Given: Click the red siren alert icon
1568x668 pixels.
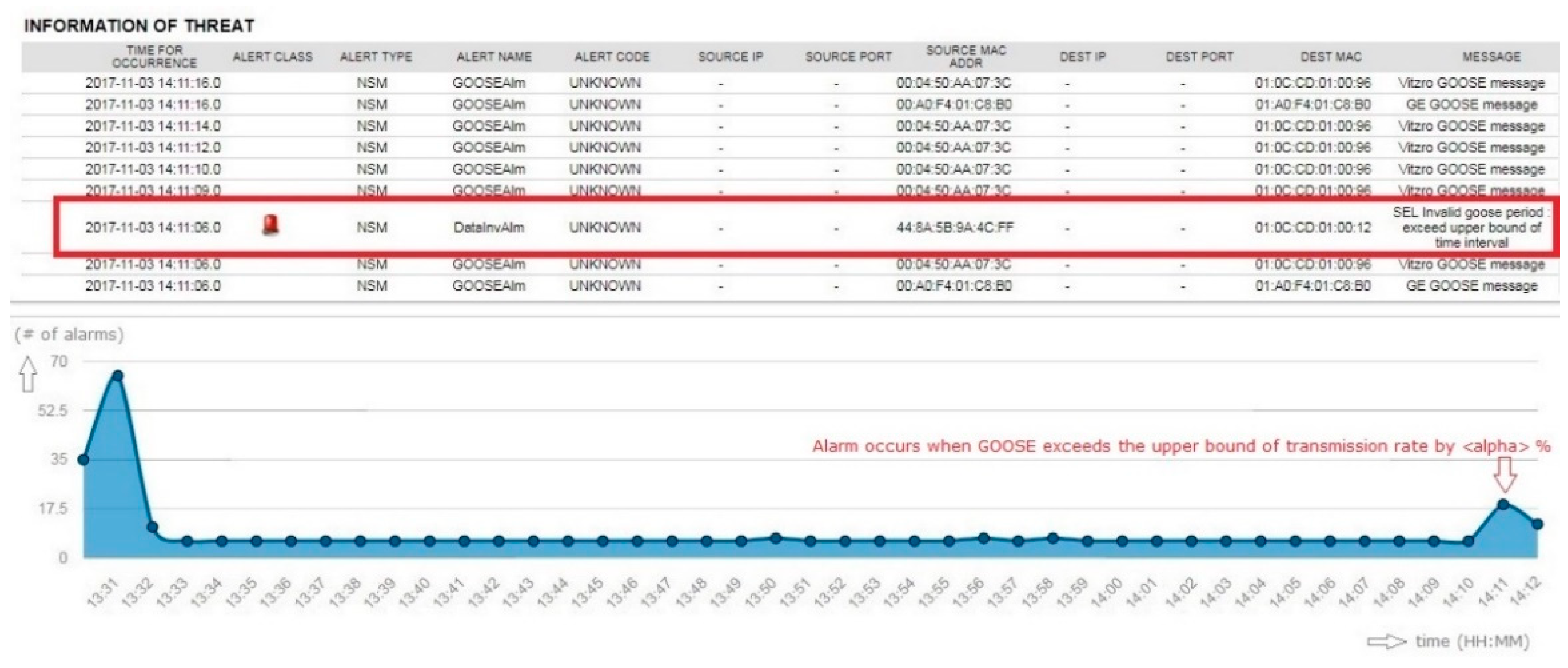Looking at the screenshot, I should 271,225.
